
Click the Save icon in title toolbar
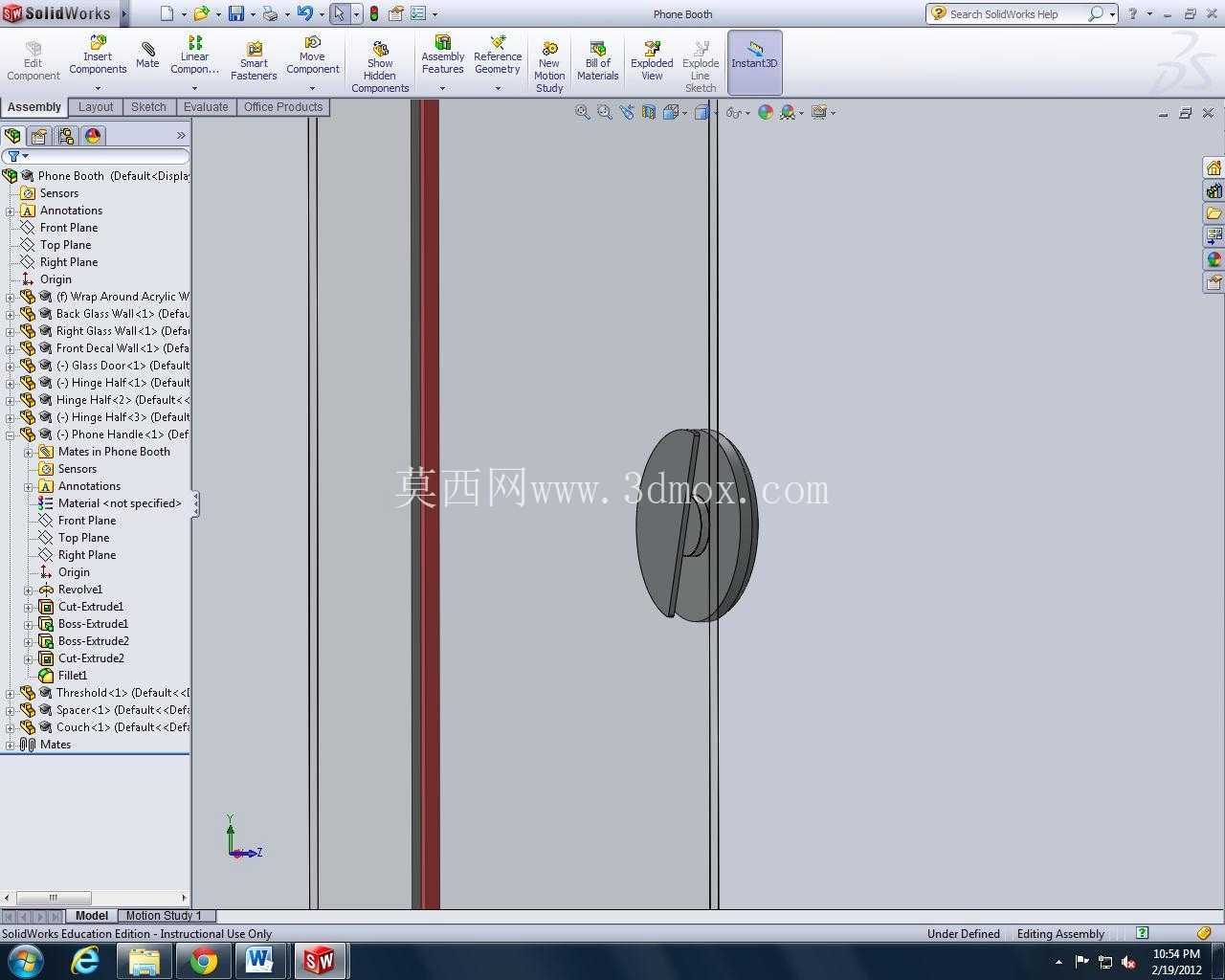pos(235,14)
